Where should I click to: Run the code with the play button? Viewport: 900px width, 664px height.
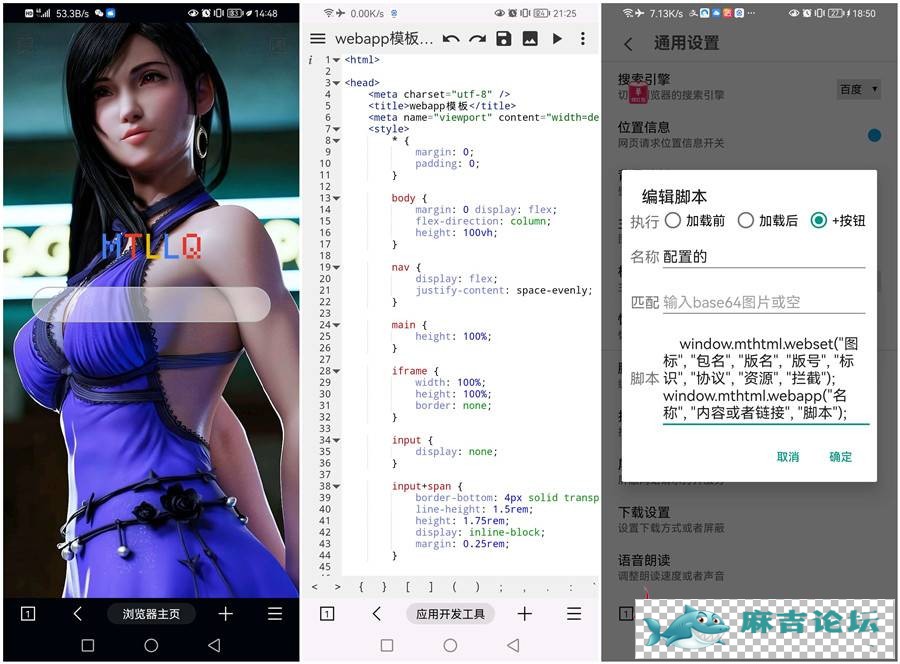click(x=557, y=38)
